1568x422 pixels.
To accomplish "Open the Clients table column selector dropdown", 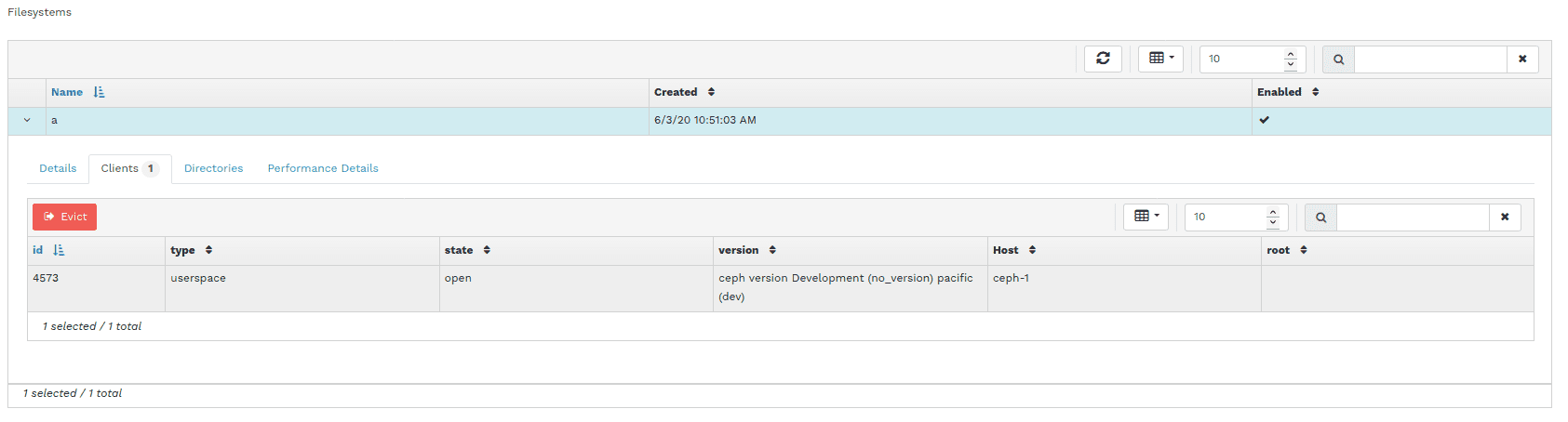I will (1146, 217).
